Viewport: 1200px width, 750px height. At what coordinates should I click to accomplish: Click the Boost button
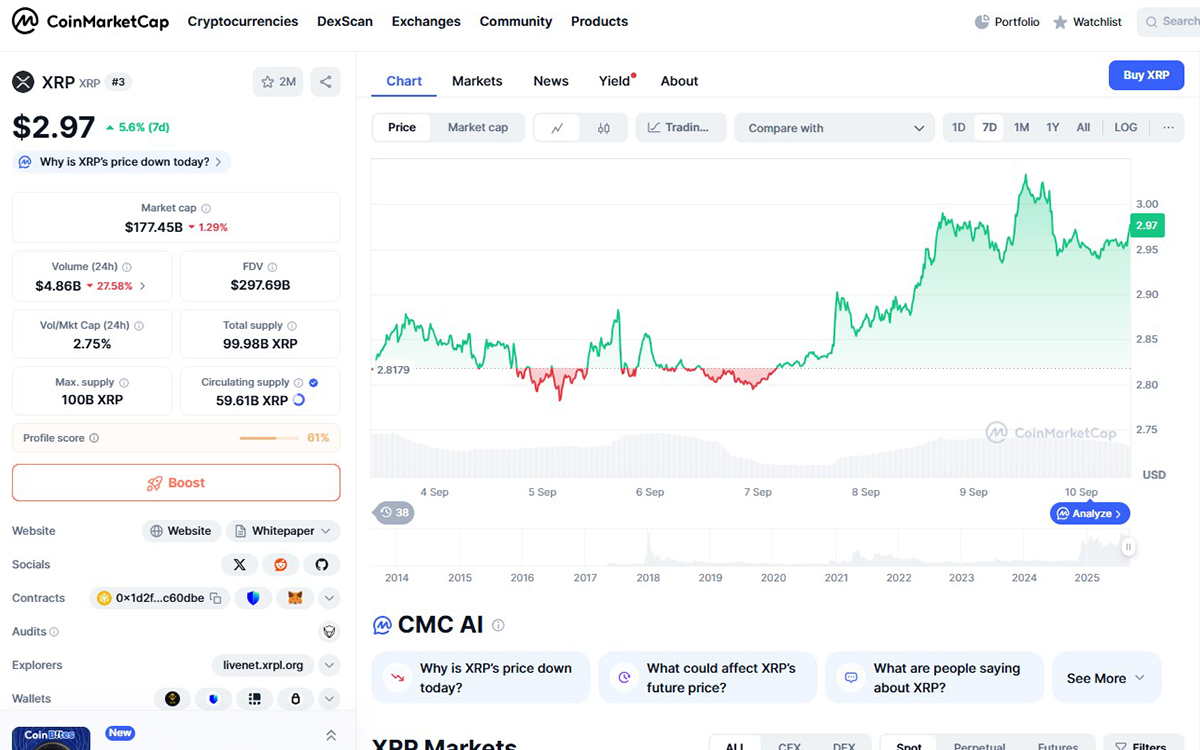[x=176, y=483]
